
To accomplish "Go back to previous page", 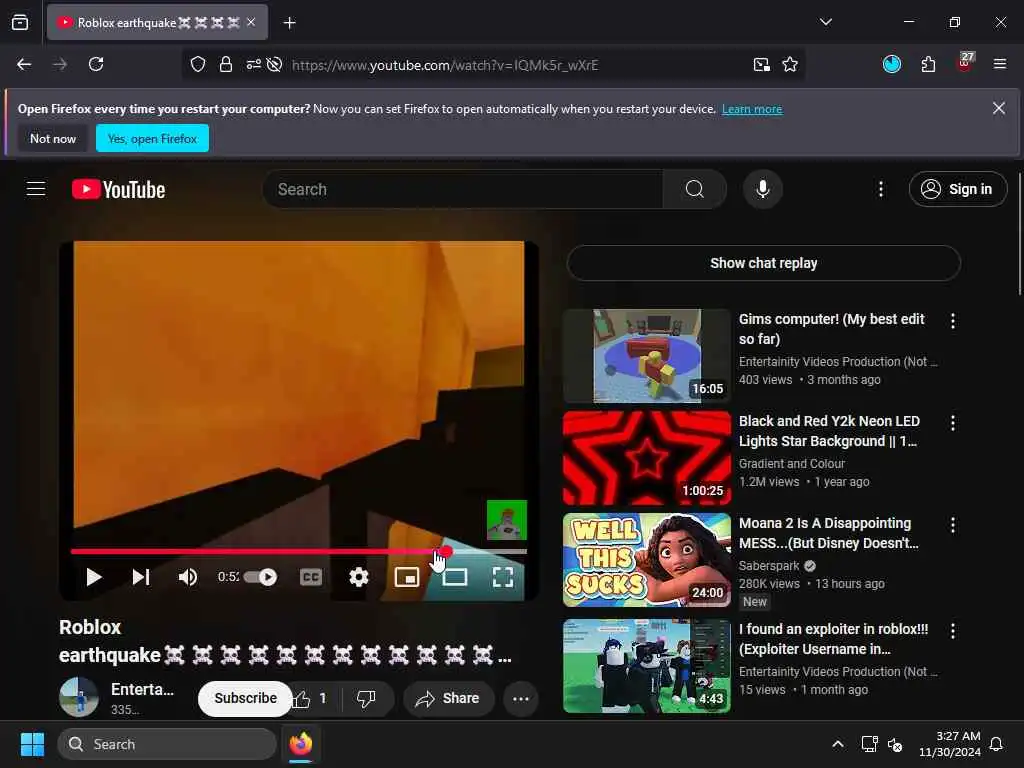I will tap(24, 64).
